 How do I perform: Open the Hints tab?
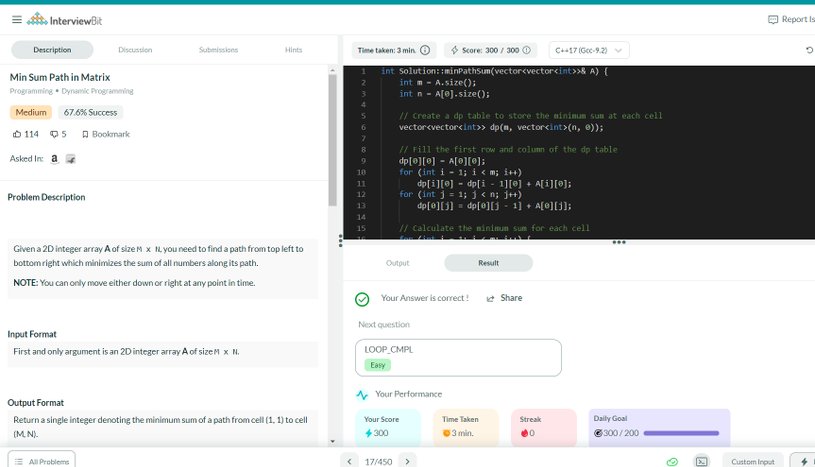(x=293, y=50)
